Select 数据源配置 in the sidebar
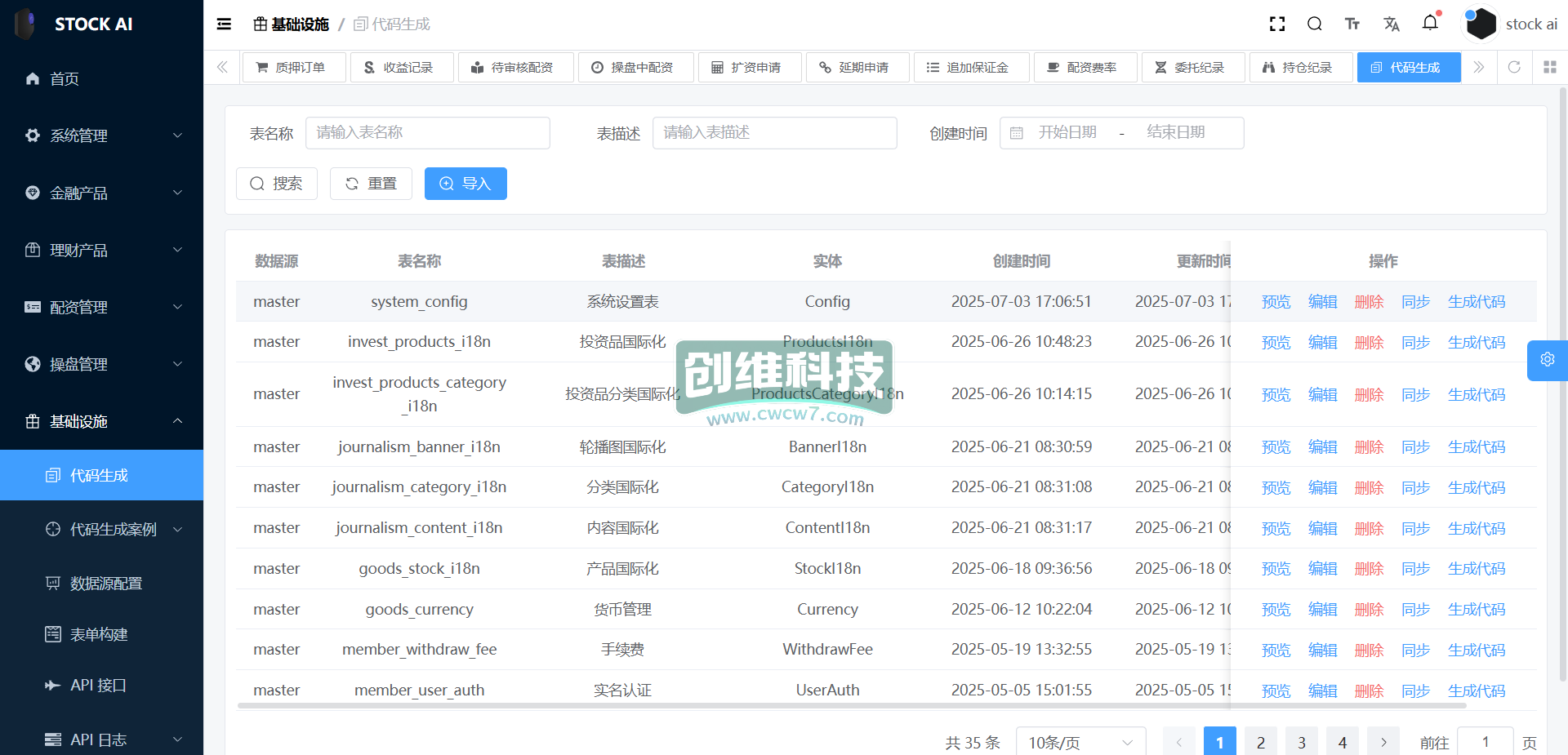 [x=105, y=583]
